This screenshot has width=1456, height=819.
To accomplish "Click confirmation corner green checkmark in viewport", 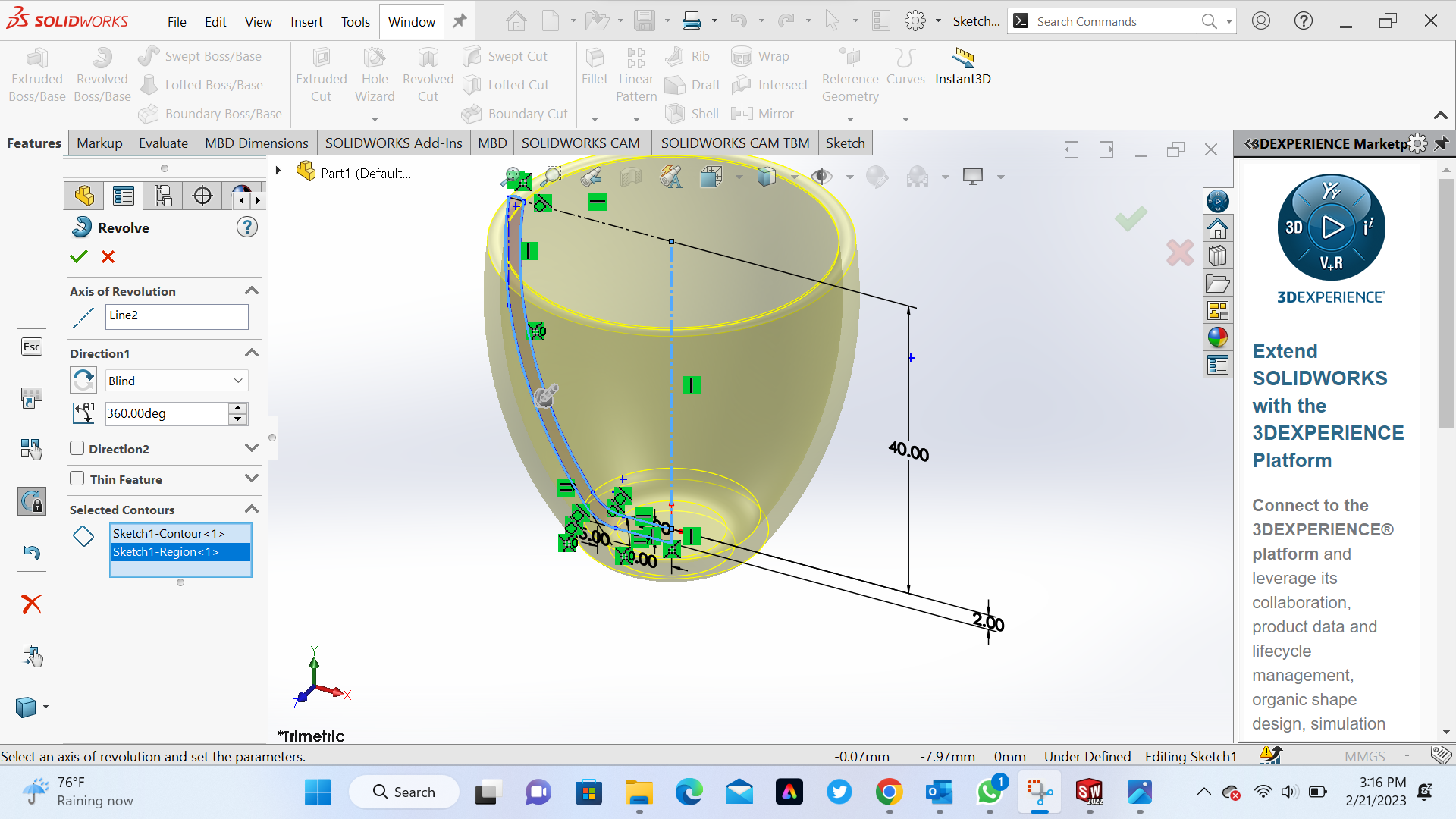I will pos(1131,220).
